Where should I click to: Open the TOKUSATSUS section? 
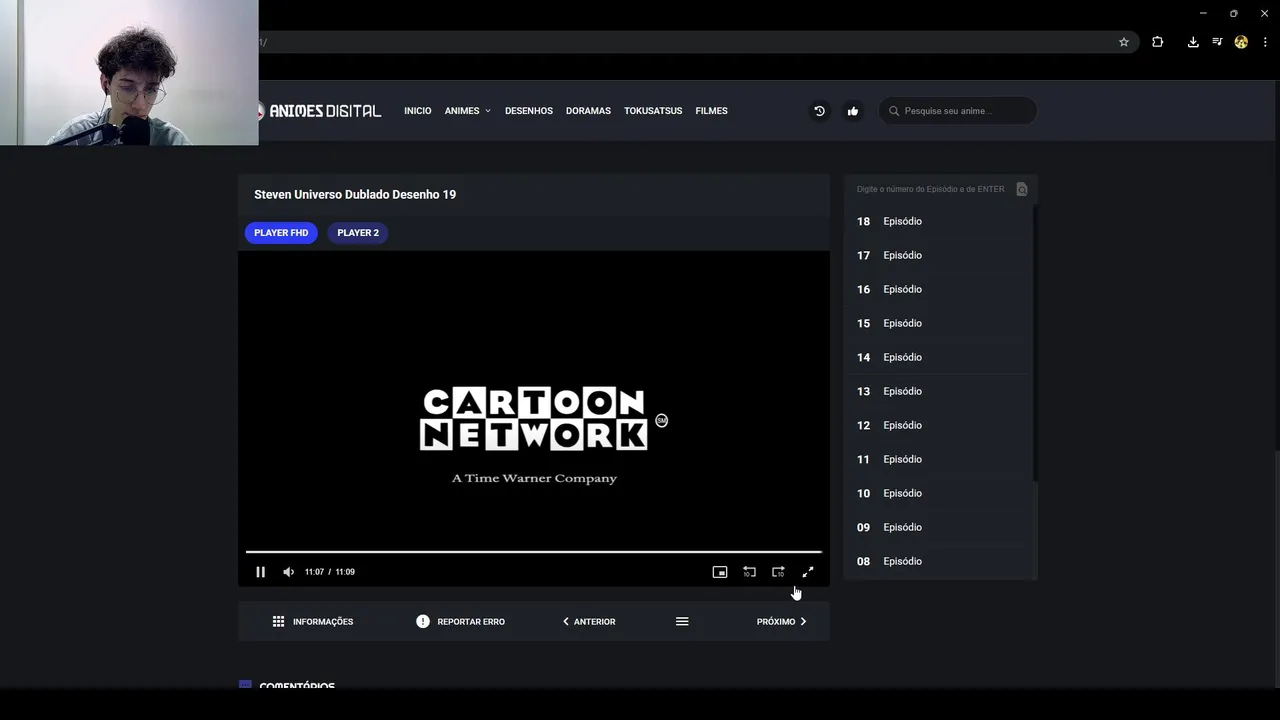(x=653, y=111)
